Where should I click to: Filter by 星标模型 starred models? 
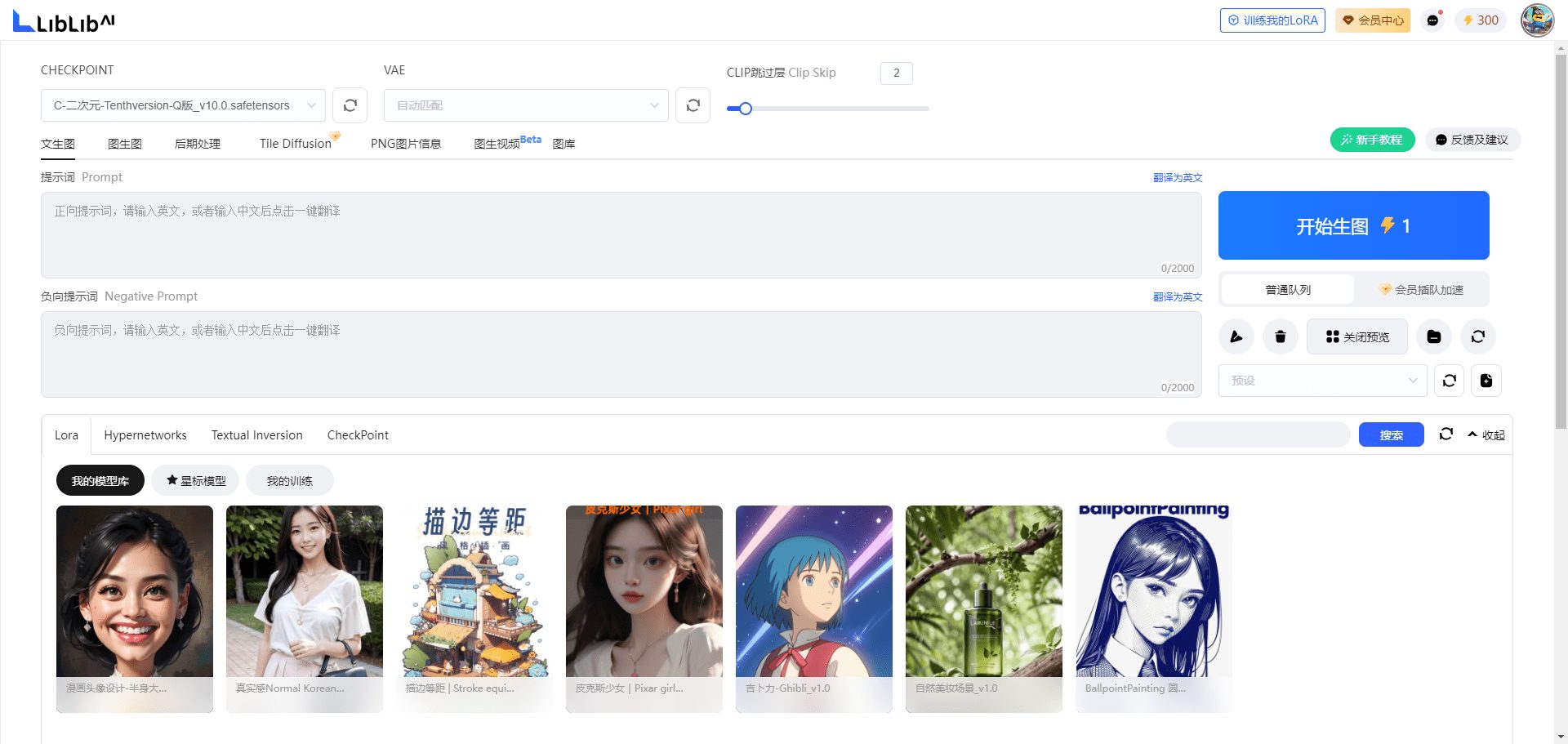(195, 481)
